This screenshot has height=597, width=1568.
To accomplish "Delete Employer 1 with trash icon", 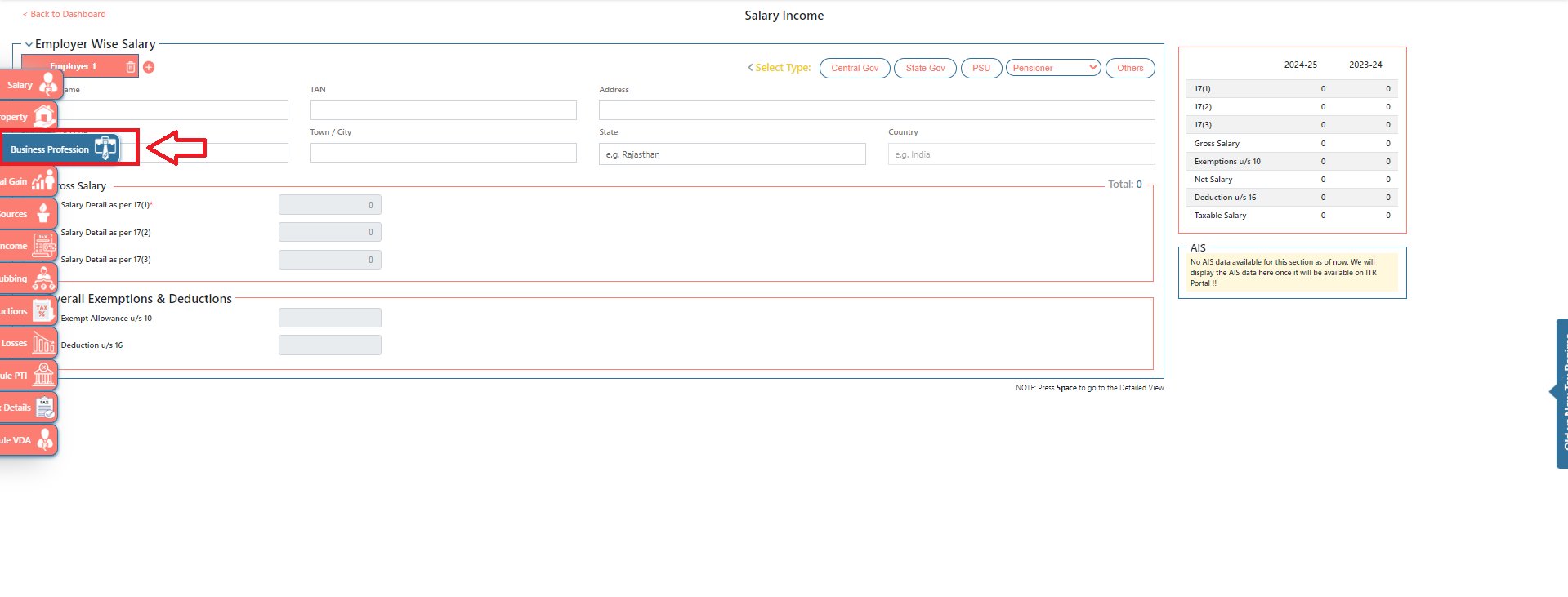I will pyautogui.click(x=131, y=67).
